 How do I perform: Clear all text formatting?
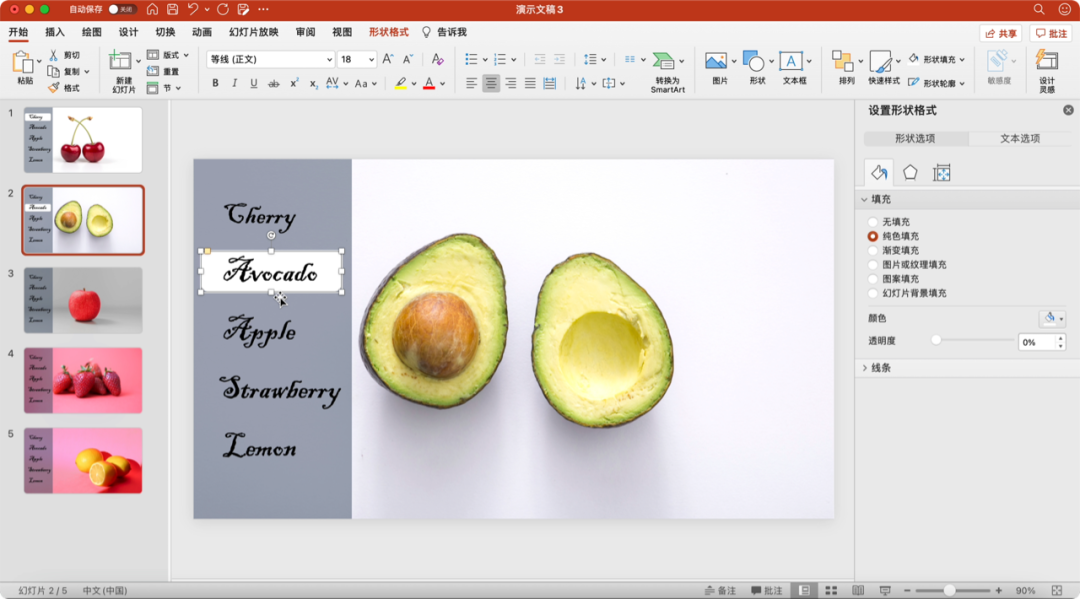pos(437,59)
